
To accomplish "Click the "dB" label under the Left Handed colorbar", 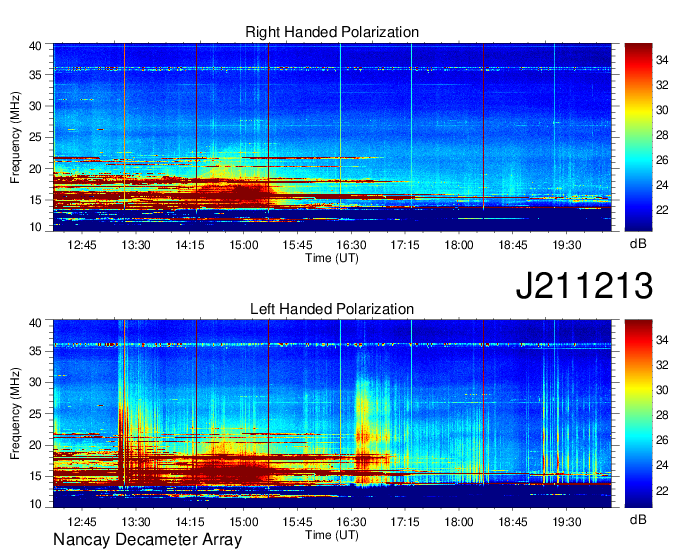I will click(x=638, y=520).
